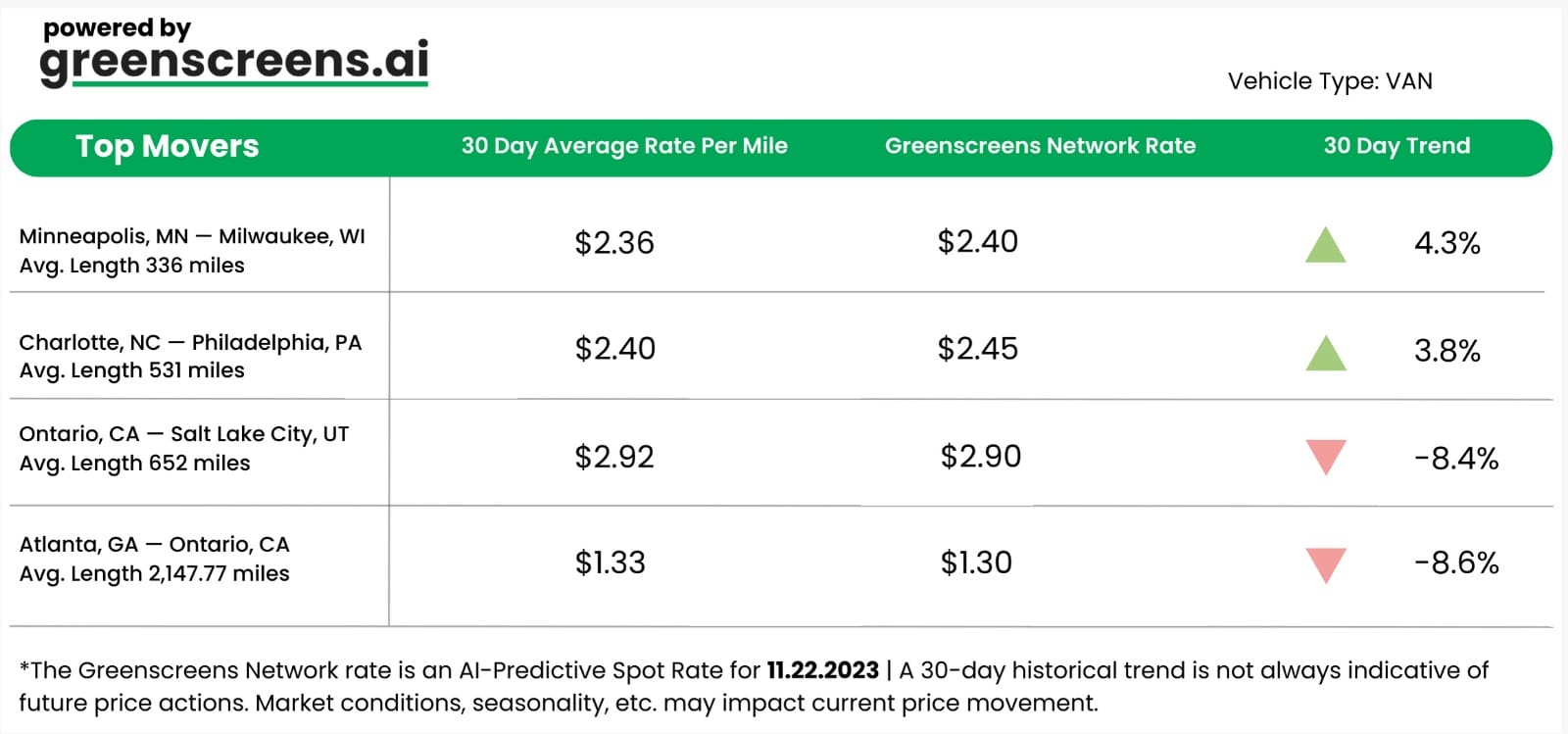The width and height of the screenshot is (1568, 734).
Task: Select the Atlanta, GA — Ontario, CA lane
Action: click(155, 545)
